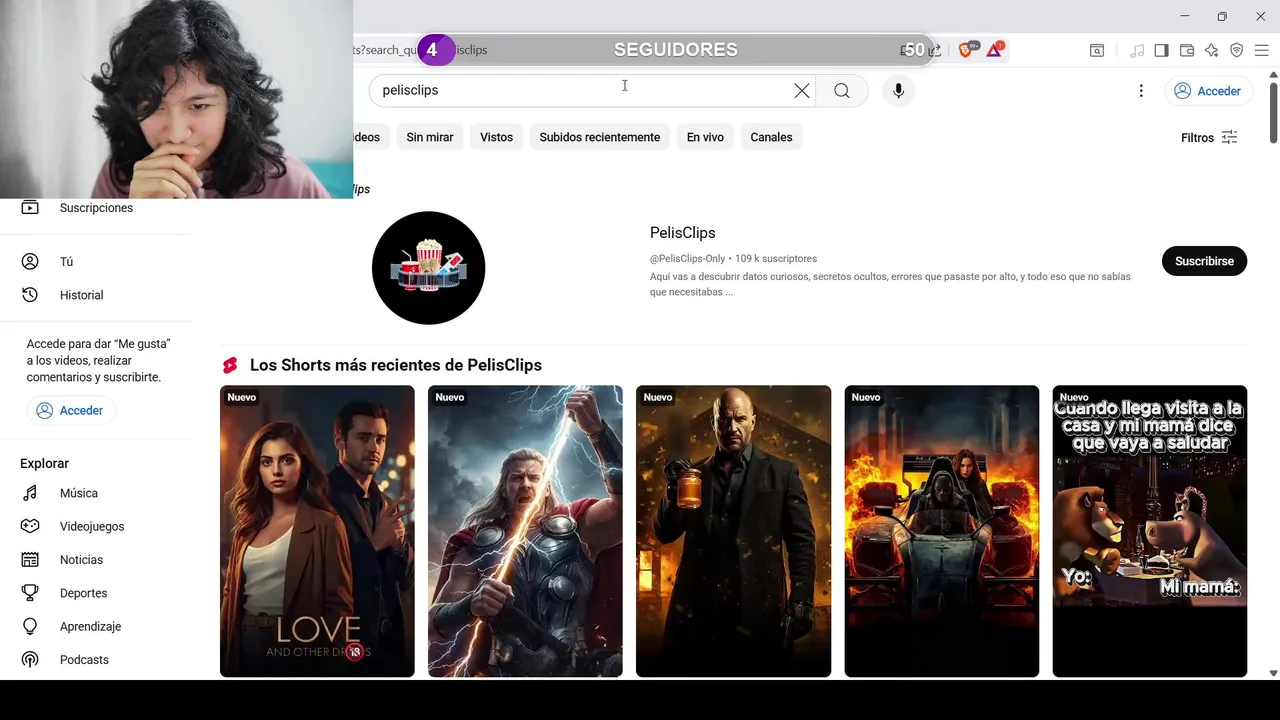Open the Brave hamburger main menu
The width and height of the screenshot is (1280, 720).
[x=1264, y=50]
